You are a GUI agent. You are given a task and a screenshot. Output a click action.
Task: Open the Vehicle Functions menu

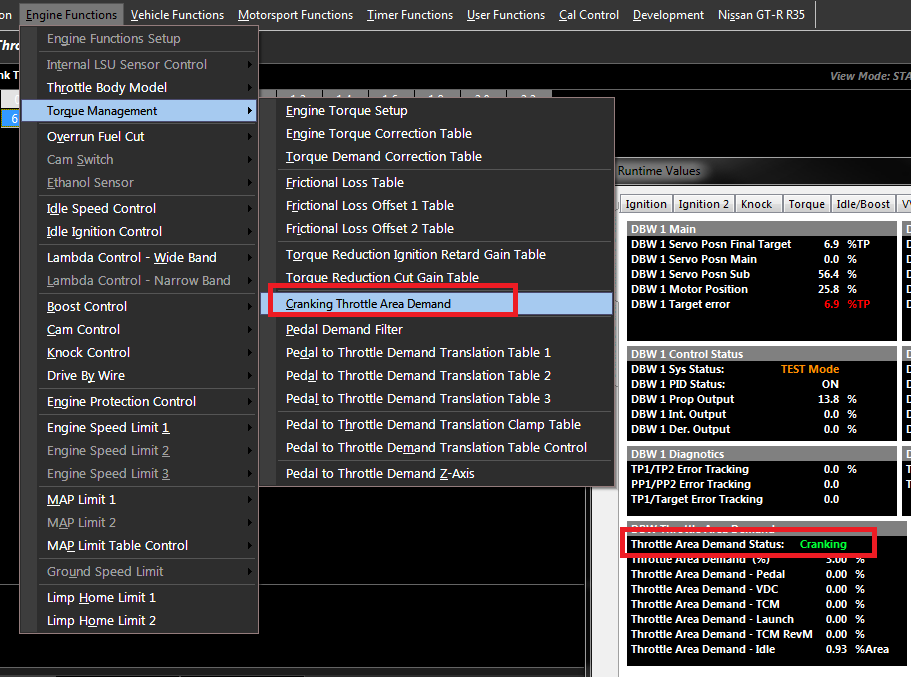(x=177, y=15)
